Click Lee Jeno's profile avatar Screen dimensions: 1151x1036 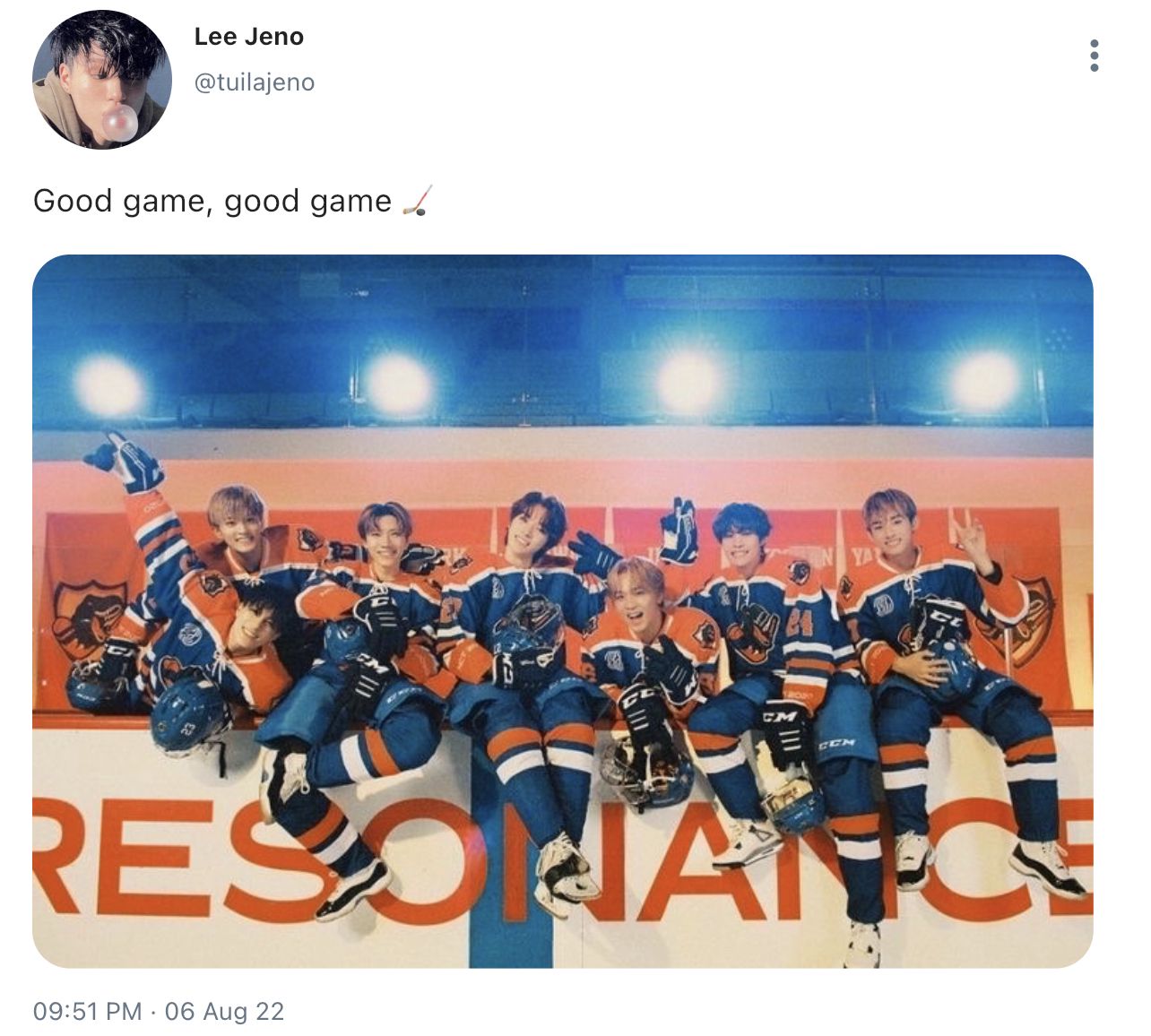[x=102, y=80]
